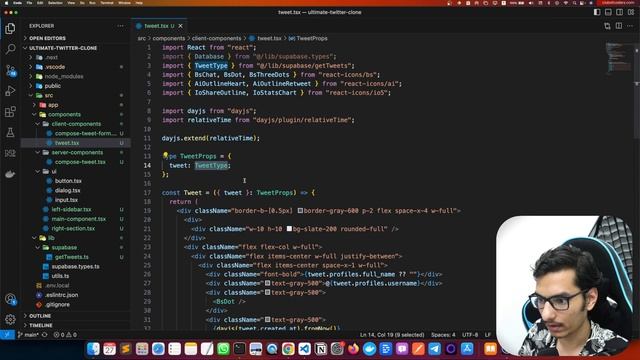Click bg-slate-200 color swatch on line 21
This screenshot has height=360, width=640.
point(289,229)
